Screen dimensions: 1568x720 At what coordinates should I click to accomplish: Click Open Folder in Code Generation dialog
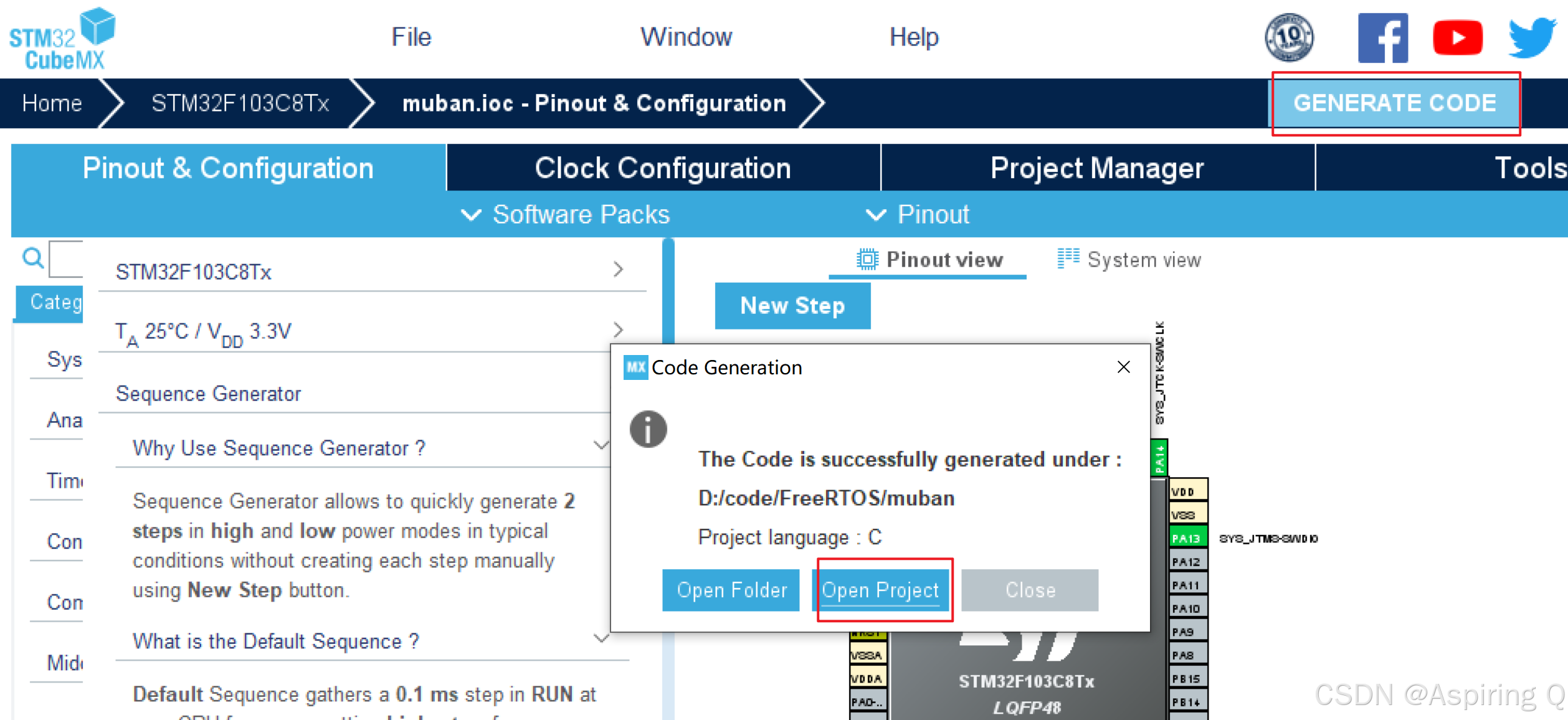[731, 590]
